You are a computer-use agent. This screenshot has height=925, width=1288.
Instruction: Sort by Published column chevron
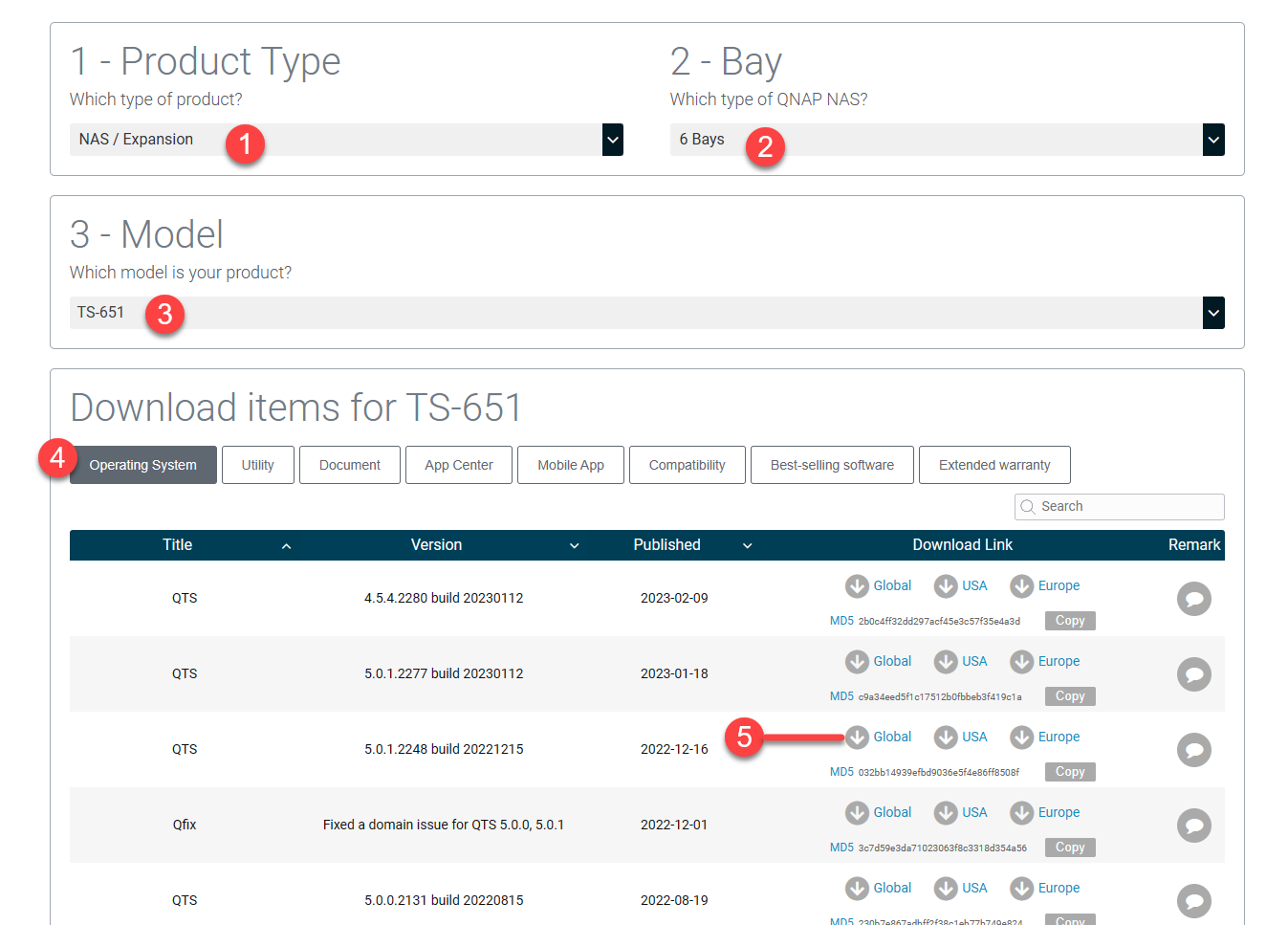[747, 546]
